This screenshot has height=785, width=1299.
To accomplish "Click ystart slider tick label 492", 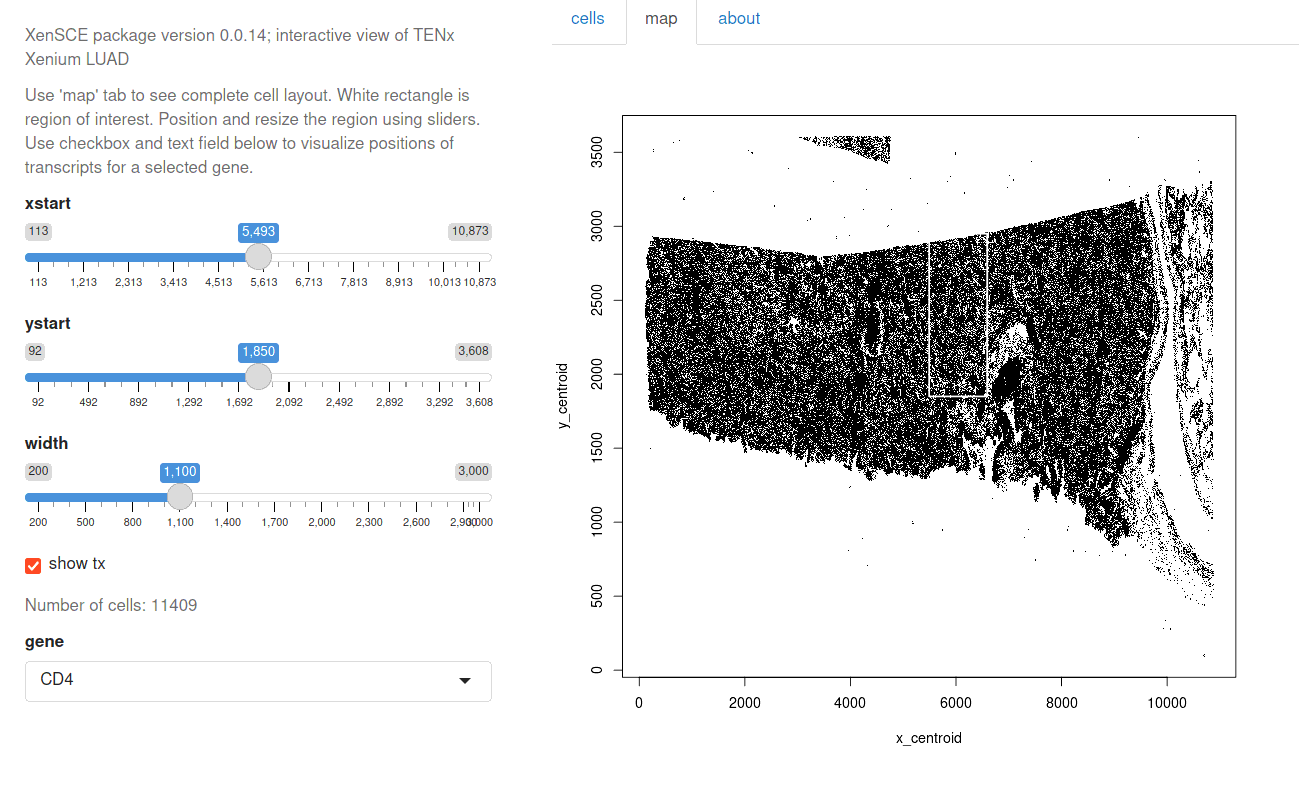I will point(88,402).
